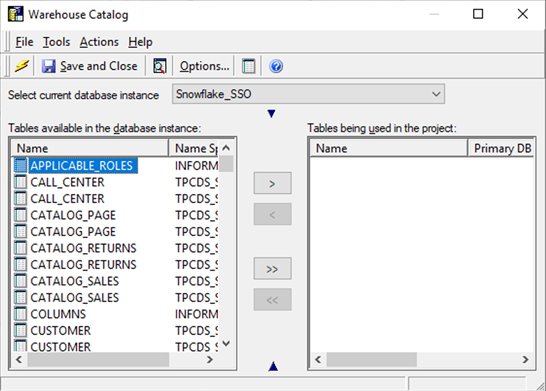Click the blue upward triangle expander
546x391 pixels.
pos(273,366)
